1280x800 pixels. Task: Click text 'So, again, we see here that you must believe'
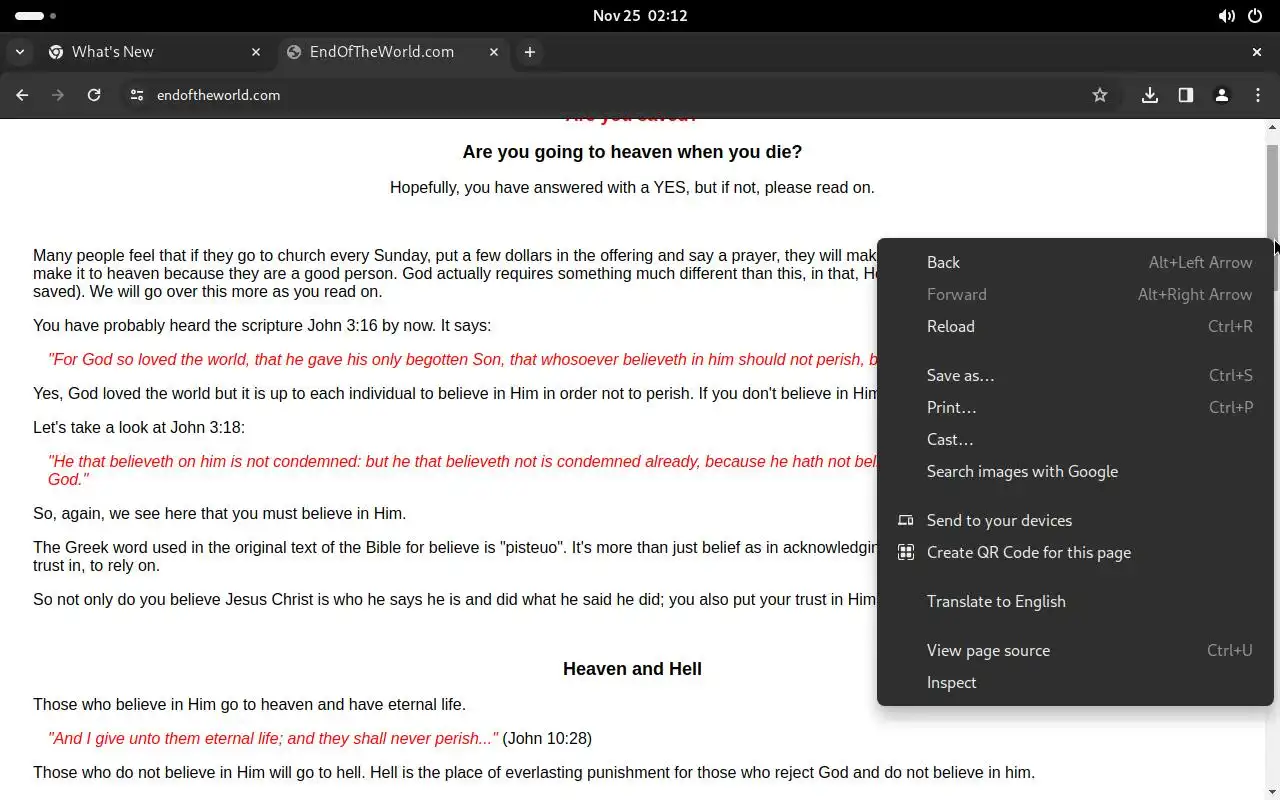[220, 513]
